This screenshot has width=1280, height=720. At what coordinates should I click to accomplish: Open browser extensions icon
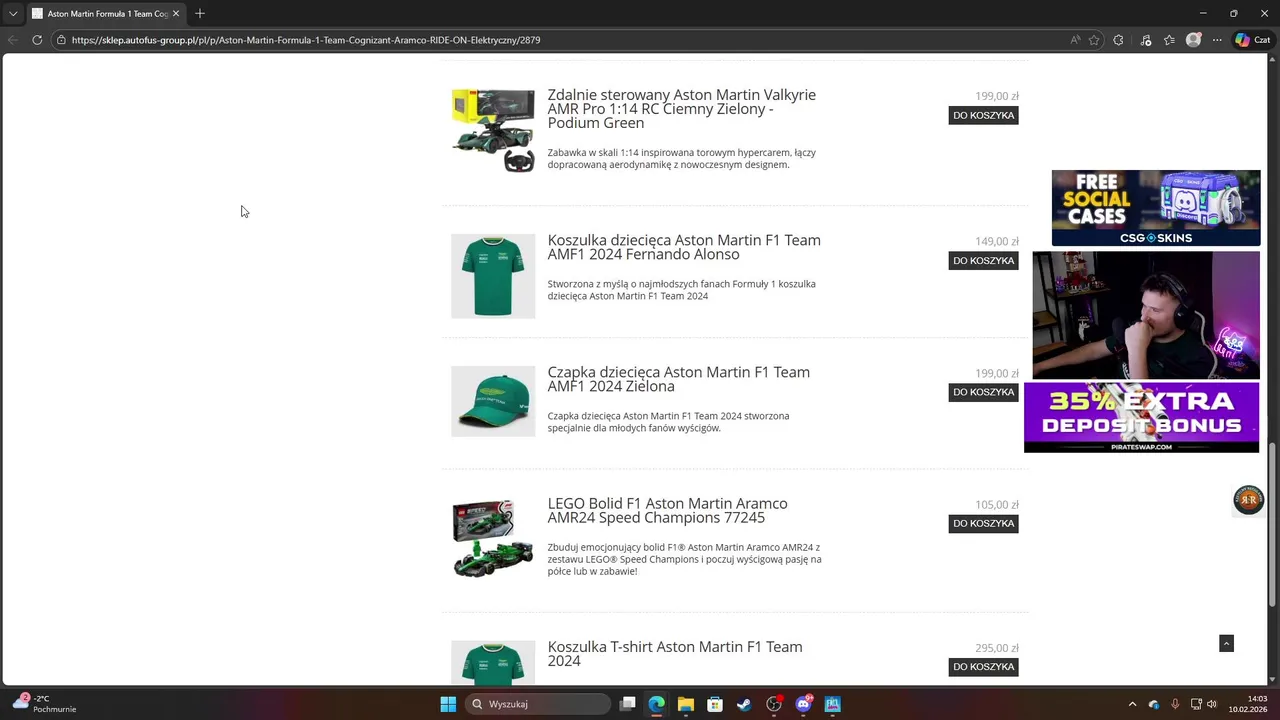point(1118,40)
